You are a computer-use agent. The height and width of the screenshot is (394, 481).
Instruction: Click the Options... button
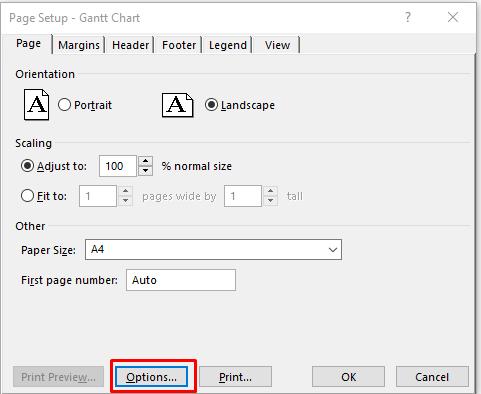pos(151,377)
